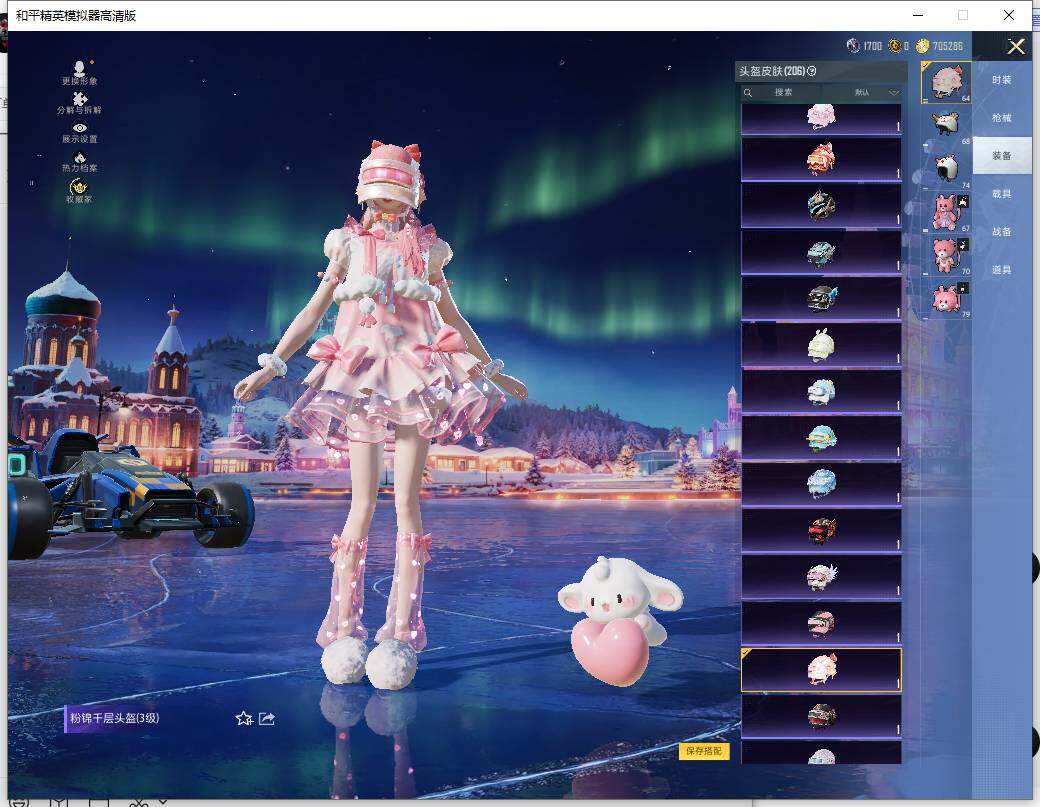Open the 收藏家 collector badge

[79, 191]
